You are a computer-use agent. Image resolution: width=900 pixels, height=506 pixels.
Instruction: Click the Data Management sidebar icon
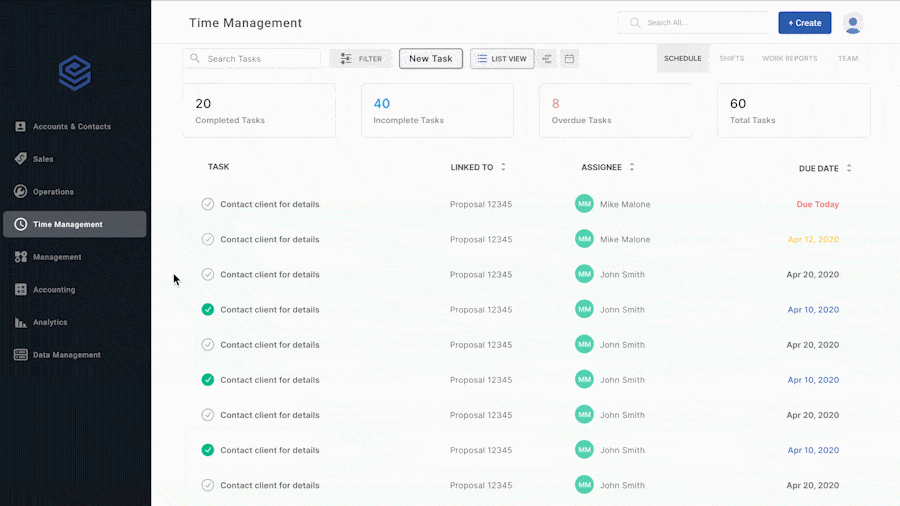coord(20,355)
